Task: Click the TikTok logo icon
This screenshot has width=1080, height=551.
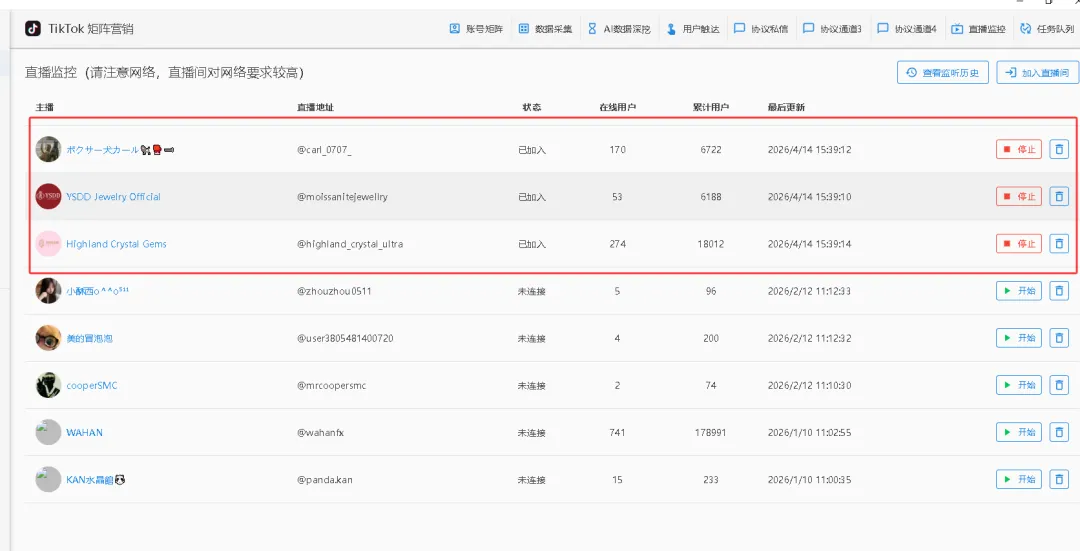Action: (x=33, y=28)
